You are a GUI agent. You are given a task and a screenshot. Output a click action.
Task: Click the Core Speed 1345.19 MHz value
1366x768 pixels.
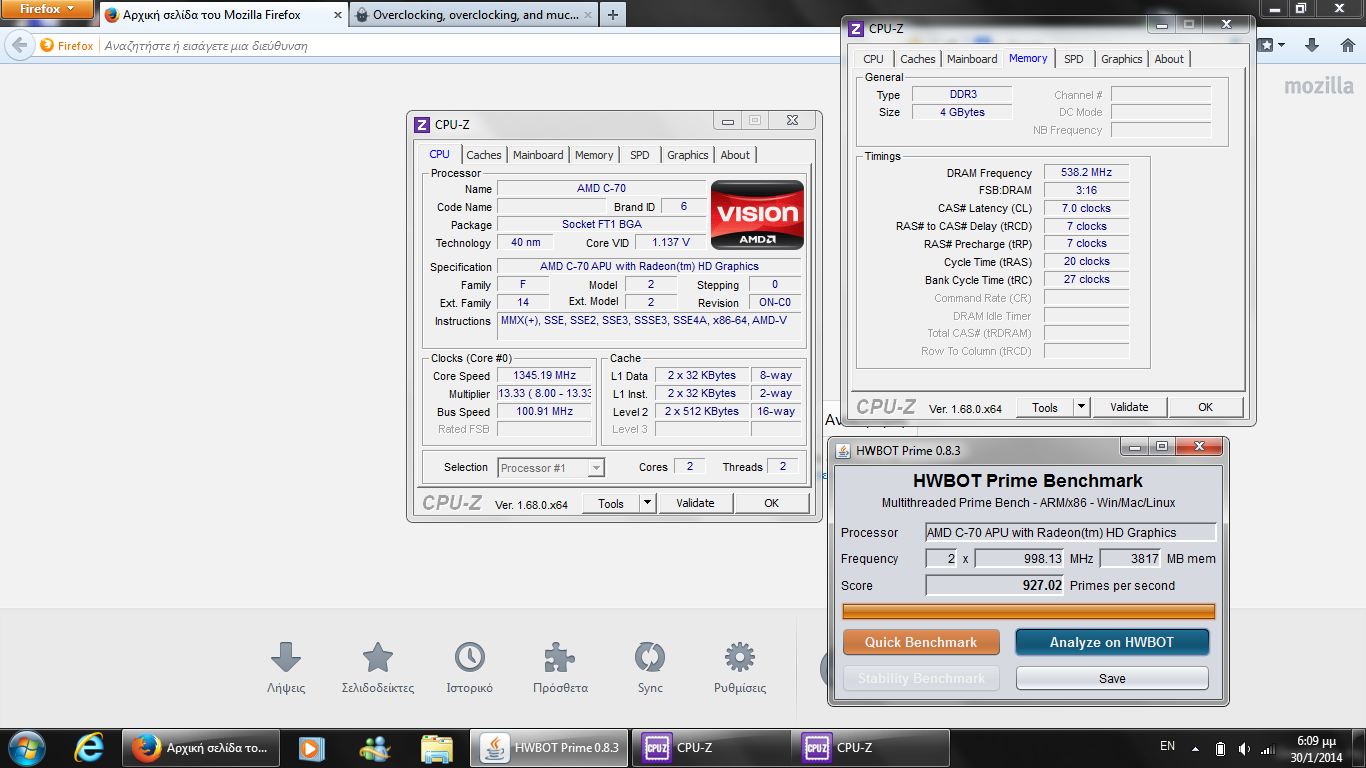[544, 376]
